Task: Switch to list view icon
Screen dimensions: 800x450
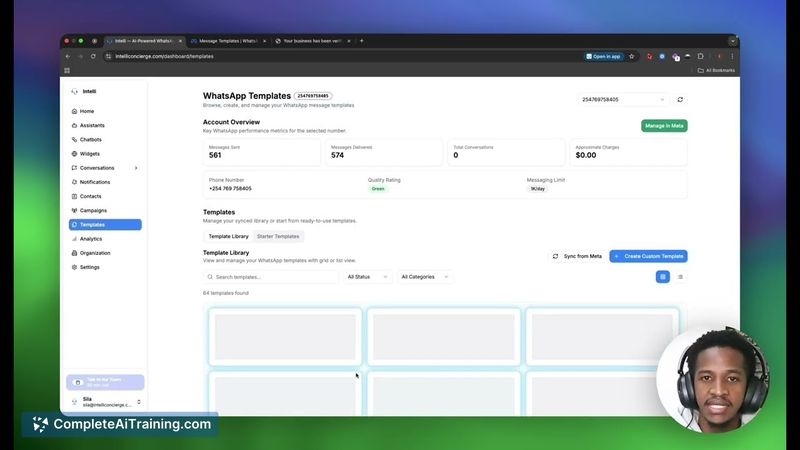Action: point(680,277)
